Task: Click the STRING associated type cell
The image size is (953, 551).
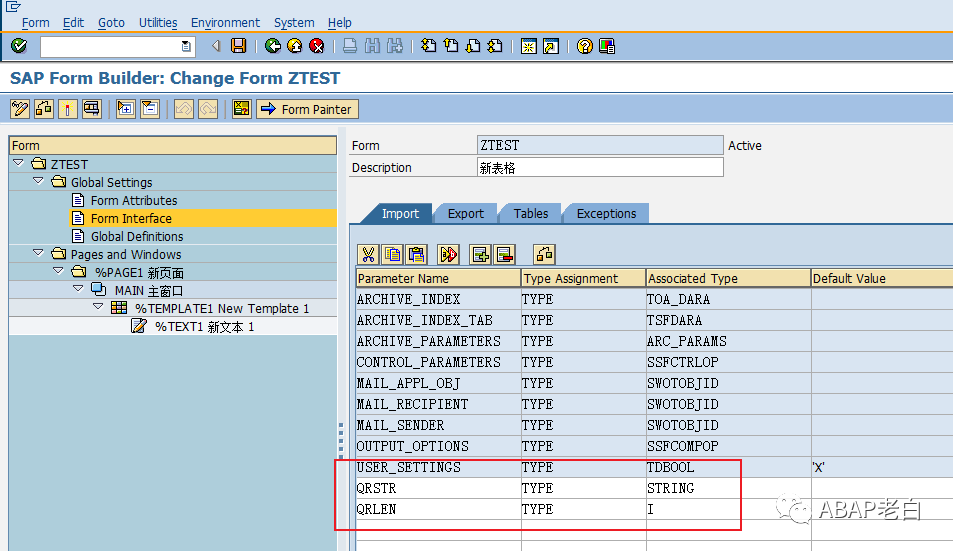Action: point(728,488)
